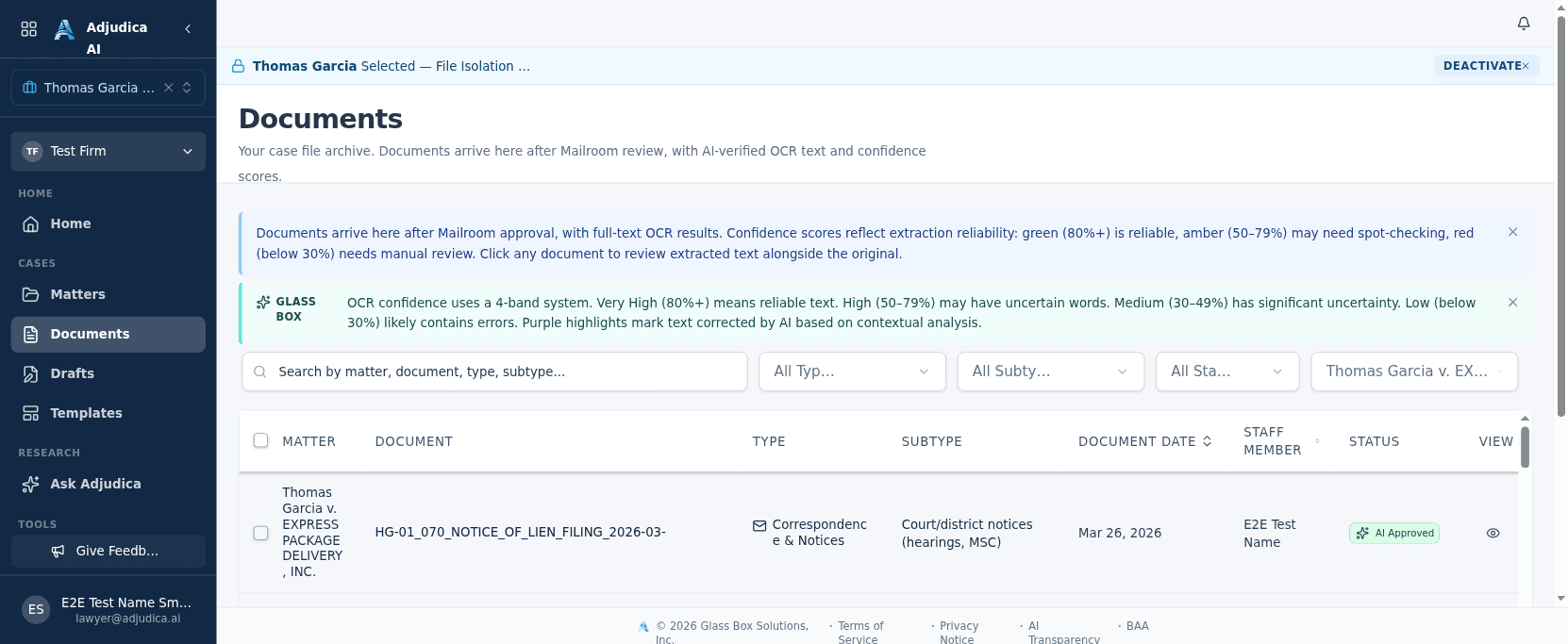Screen dimensions: 1568x644
Task: Open the All Statuses filter dropdown
Action: click(x=1227, y=372)
